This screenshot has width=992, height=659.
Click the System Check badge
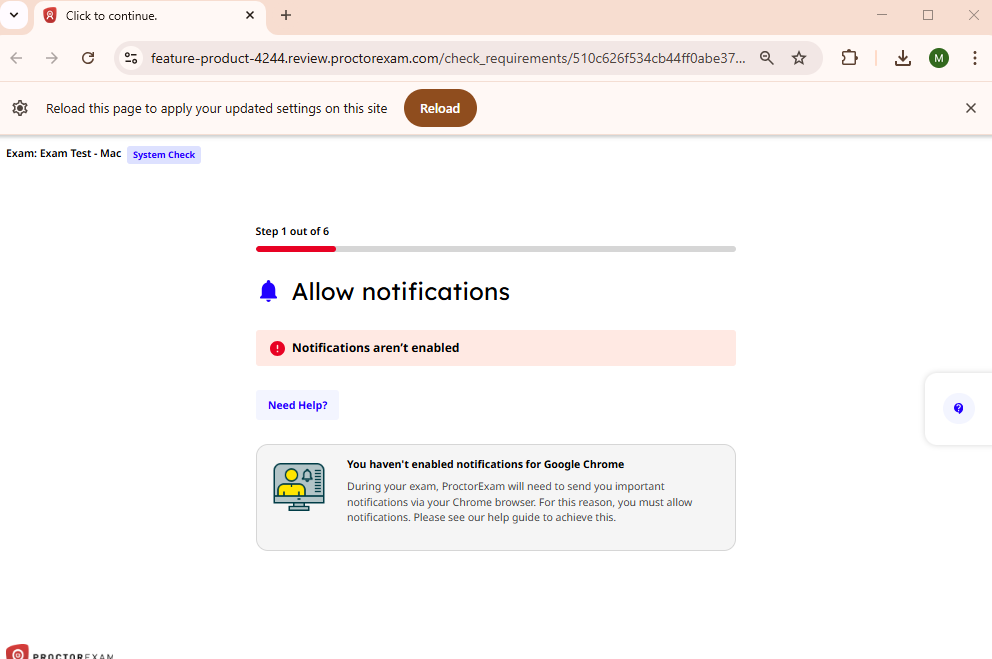click(164, 155)
